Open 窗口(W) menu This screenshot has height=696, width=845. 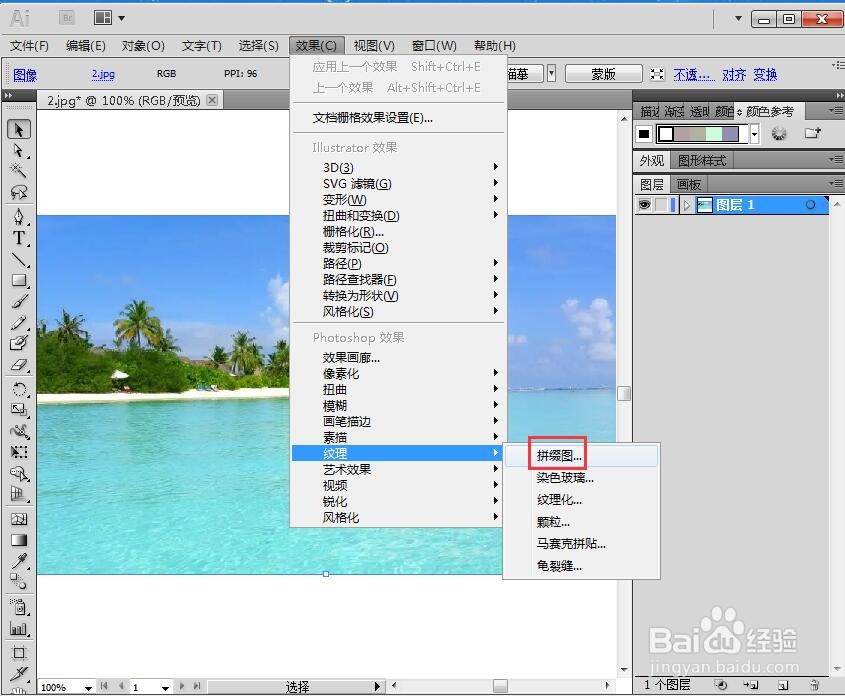tap(434, 46)
